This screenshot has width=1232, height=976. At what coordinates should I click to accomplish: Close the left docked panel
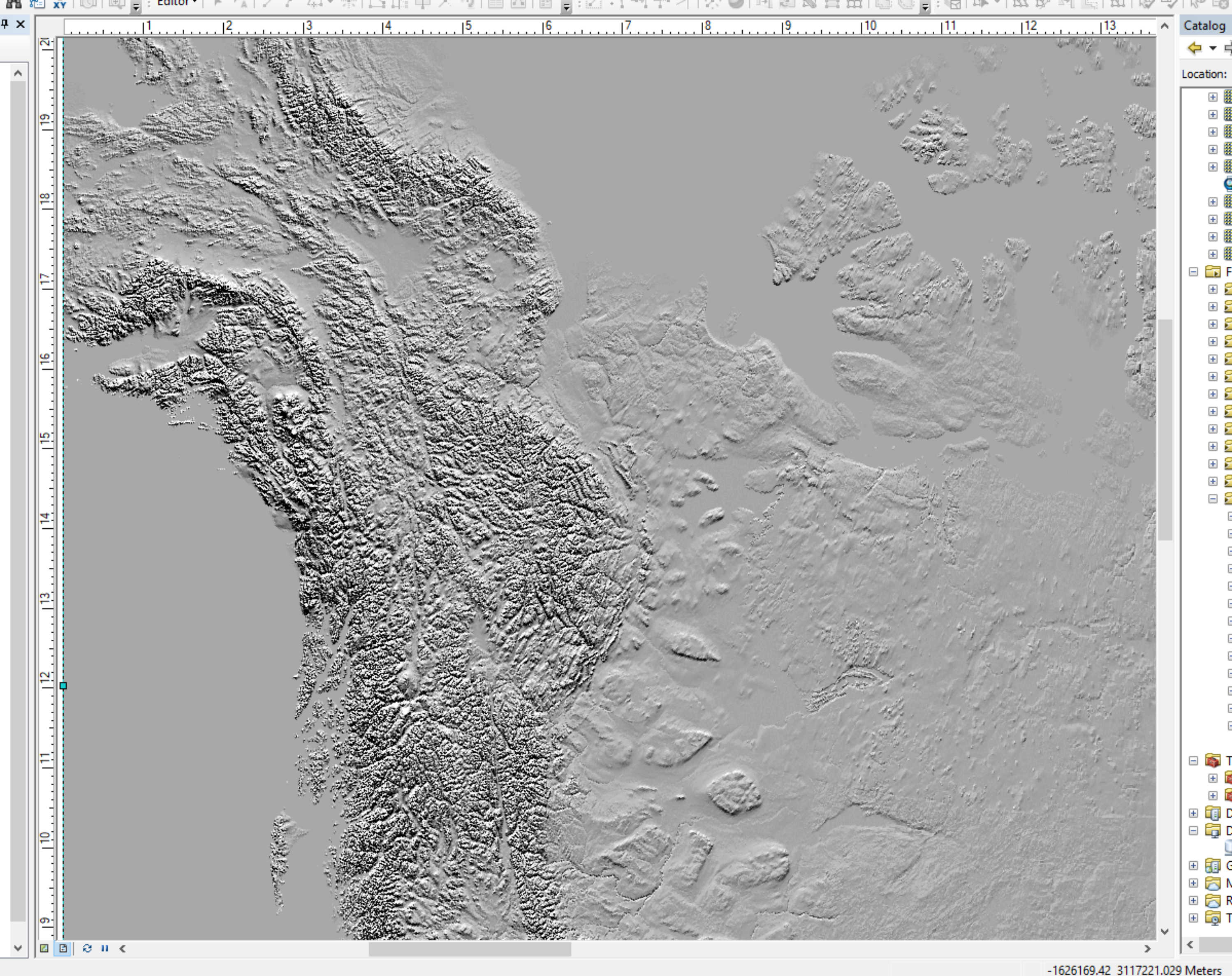[21, 24]
